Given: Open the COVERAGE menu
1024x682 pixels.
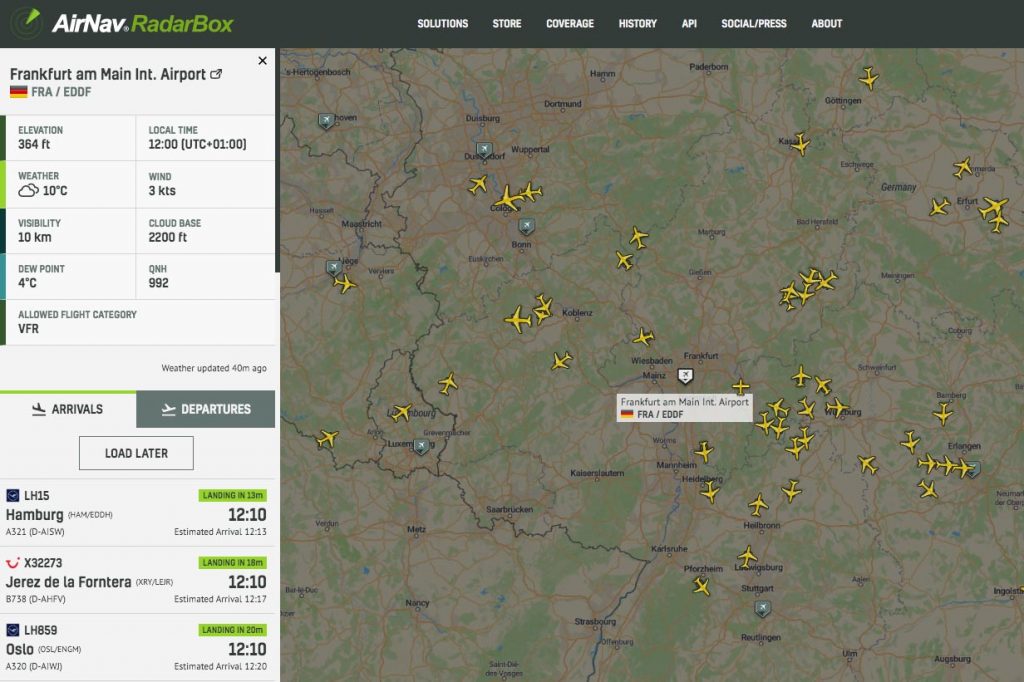Looking at the screenshot, I should pos(569,23).
